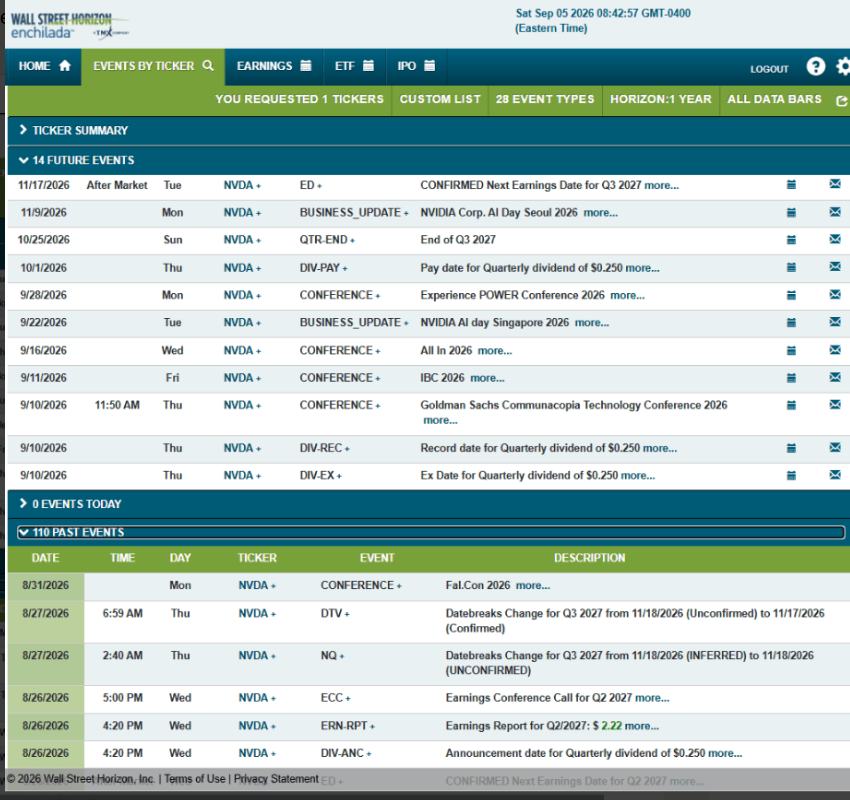Open 'more...' for Announcement date for Quarterly dividend

click(725, 753)
